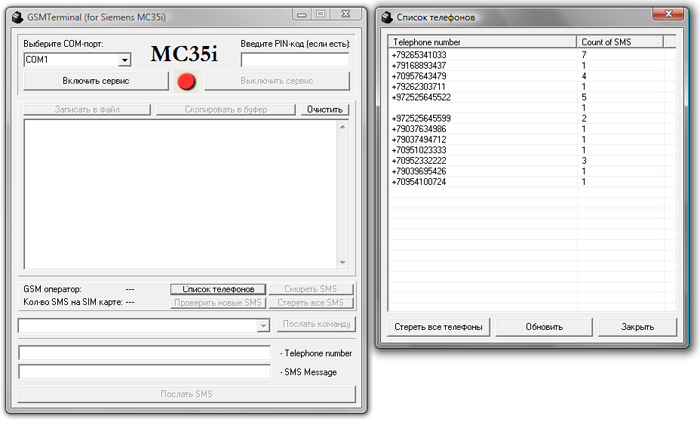Click the Включить сервис button
Viewport: 700px width, 422px height.
pyautogui.click(x=96, y=81)
